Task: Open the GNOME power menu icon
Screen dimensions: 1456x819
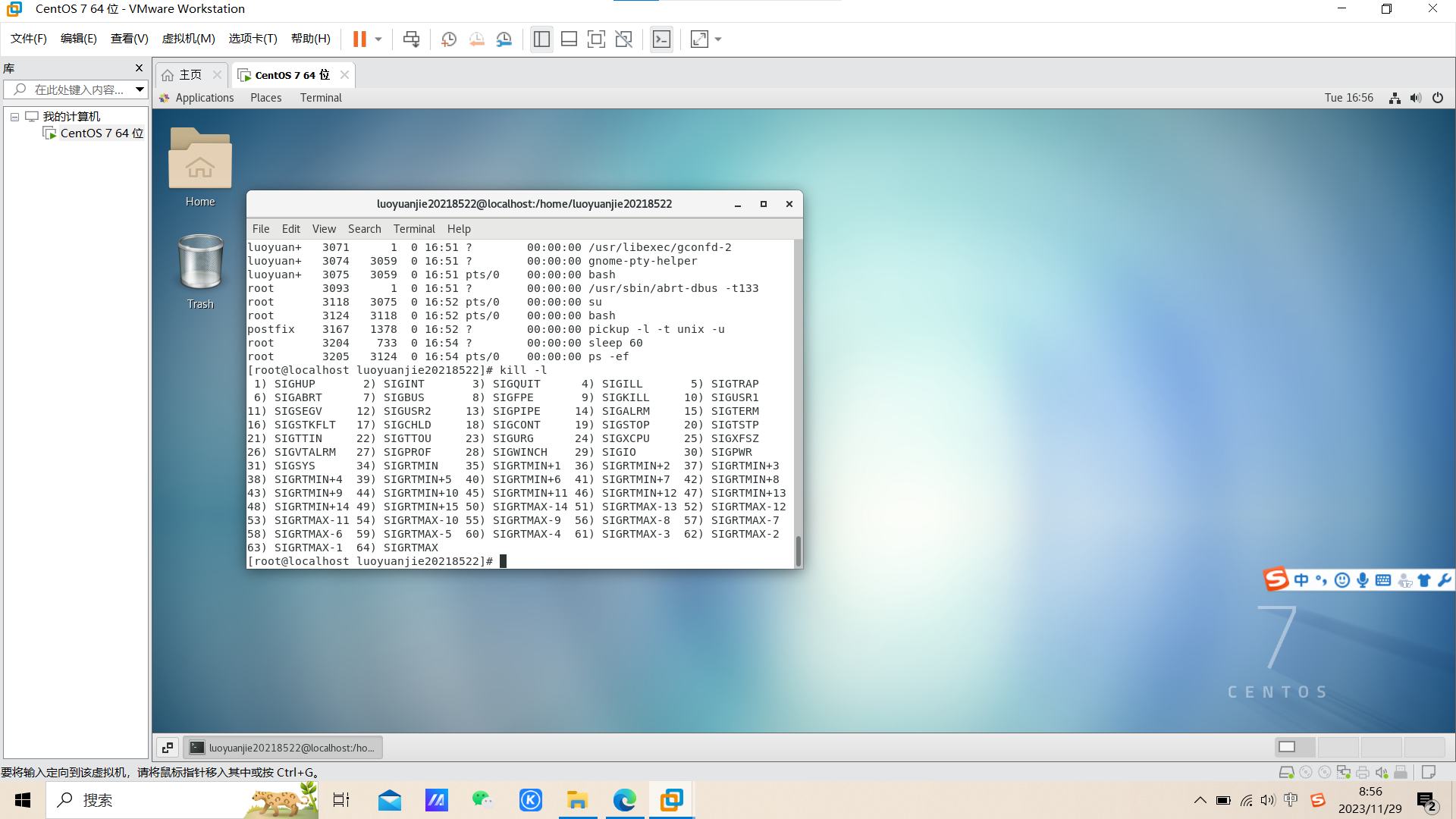Action: pyautogui.click(x=1438, y=98)
